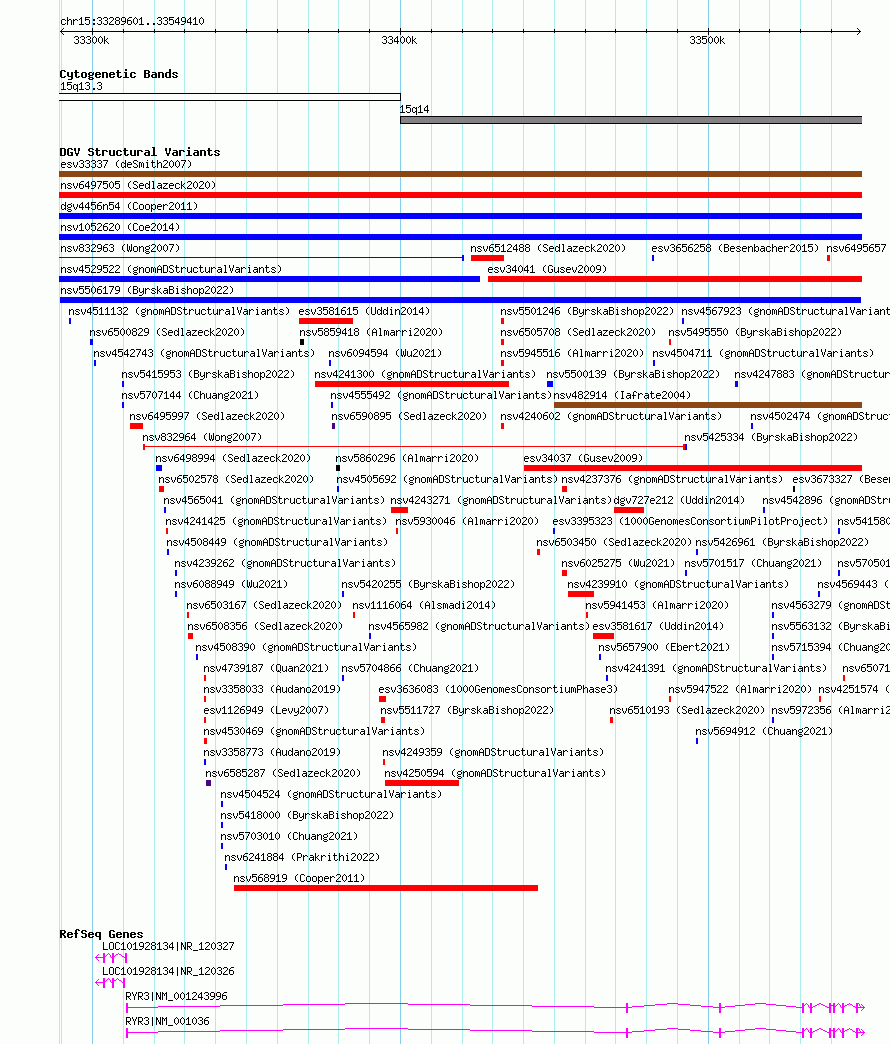Screen dimensions: 890x1044
Task: Click nsv5506179 (ByrskaBishop2022) label
Action: click(x=147, y=290)
